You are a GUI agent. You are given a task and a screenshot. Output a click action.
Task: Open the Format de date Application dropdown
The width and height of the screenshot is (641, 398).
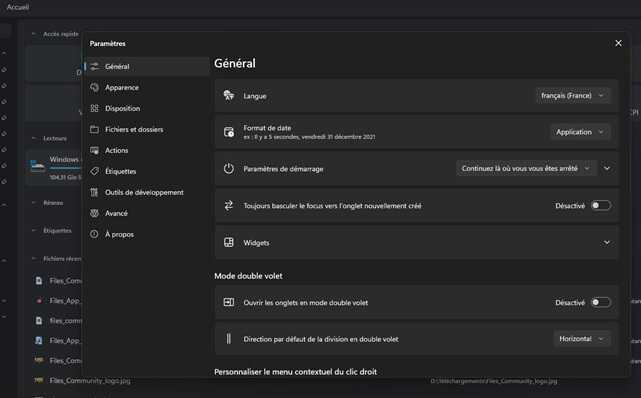pyautogui.click(x=580, y=132)
